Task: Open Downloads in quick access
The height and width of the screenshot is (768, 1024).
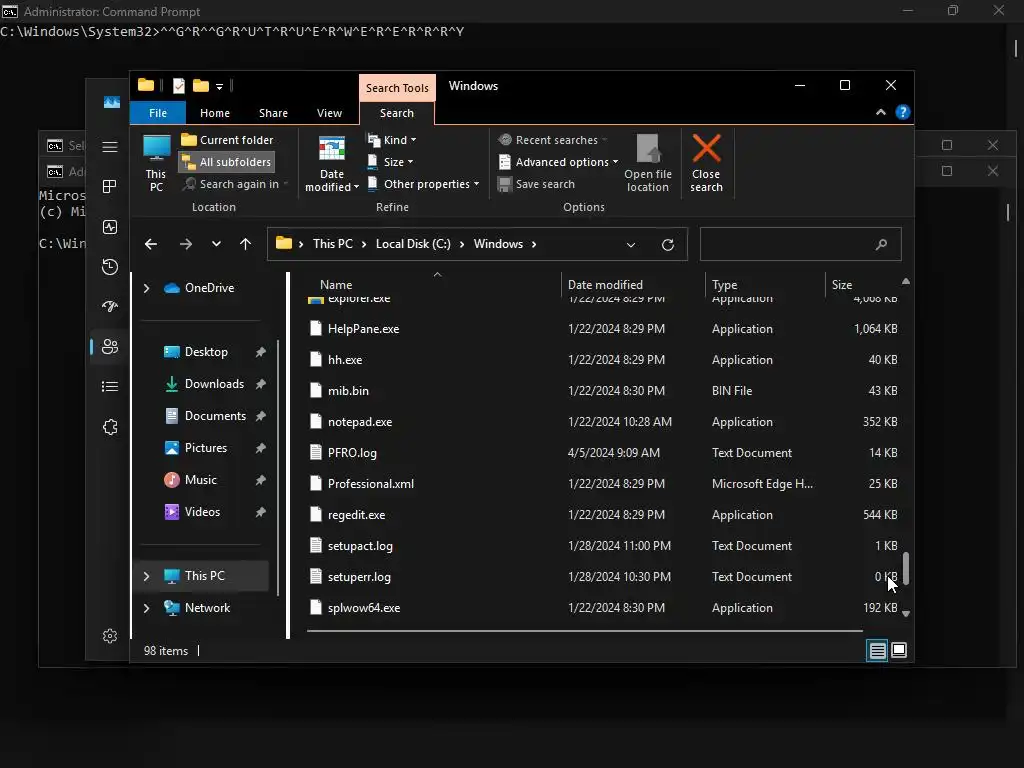Action: (214, 384)
